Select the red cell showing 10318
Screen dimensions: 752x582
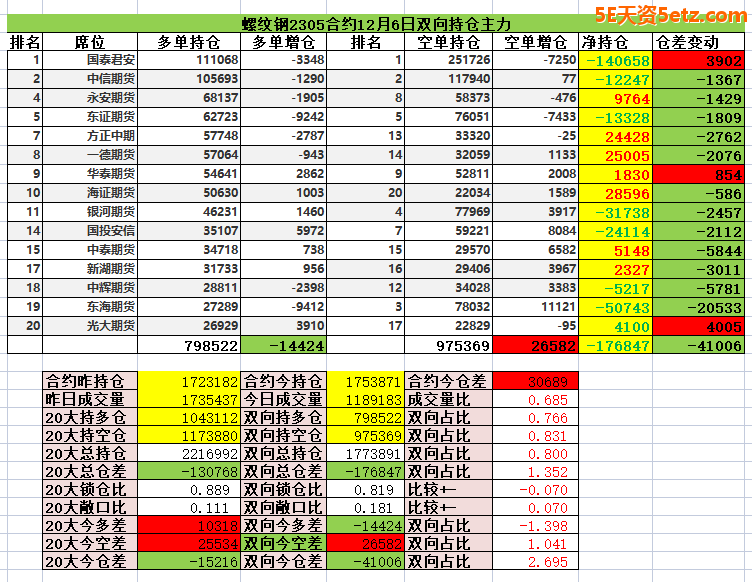tap(188, 525)
